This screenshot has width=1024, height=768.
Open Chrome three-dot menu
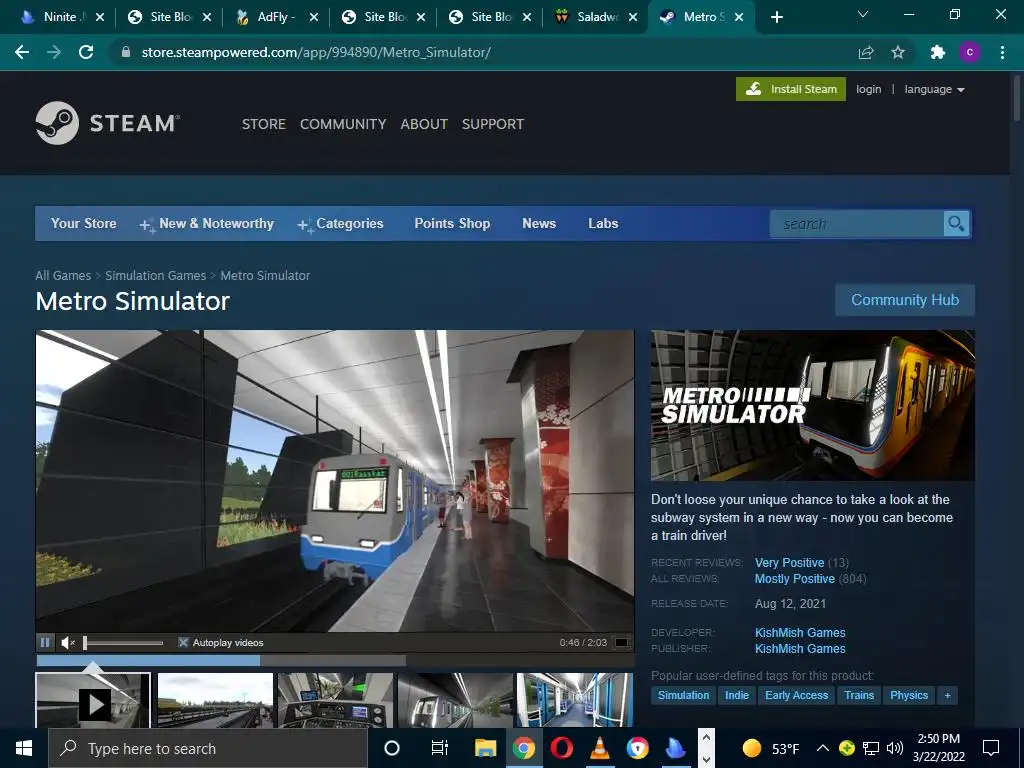1002,52
